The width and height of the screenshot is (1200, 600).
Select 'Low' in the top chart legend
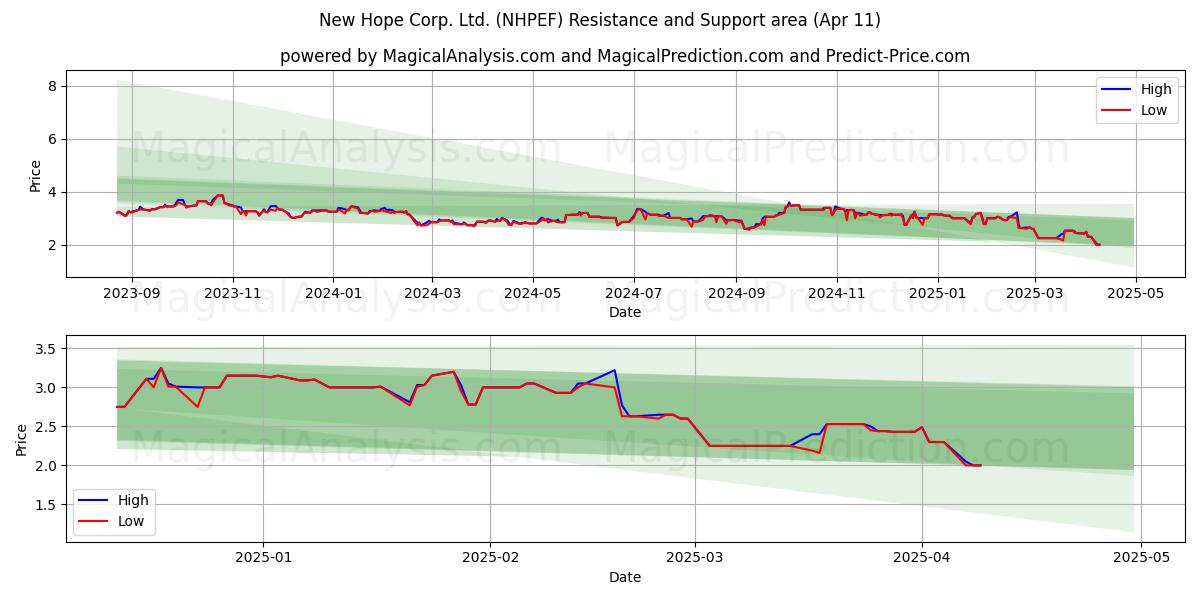(1154, 110)
